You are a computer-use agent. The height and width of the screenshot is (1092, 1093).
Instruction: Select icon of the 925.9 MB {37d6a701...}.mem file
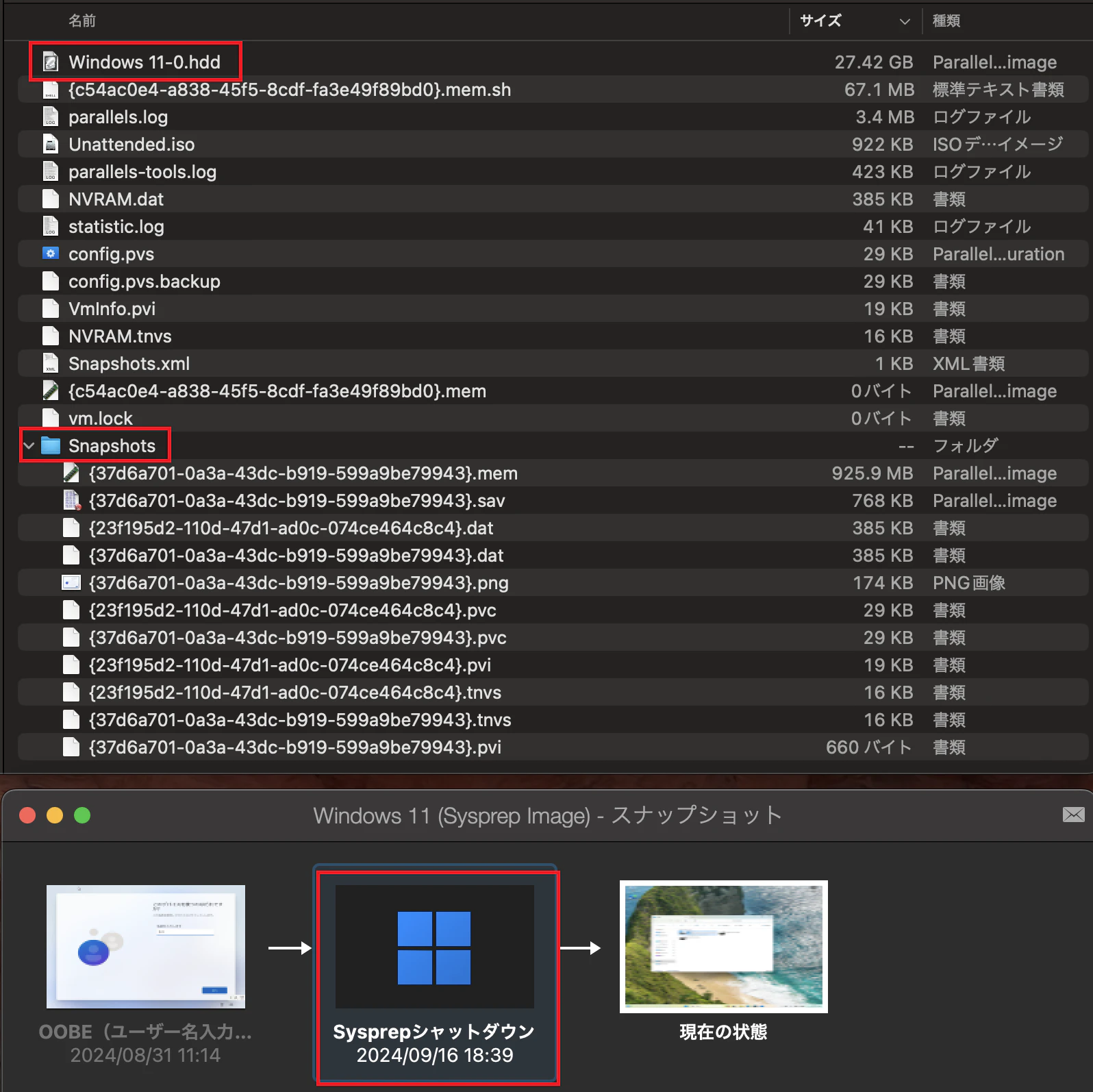coord(71,473)
